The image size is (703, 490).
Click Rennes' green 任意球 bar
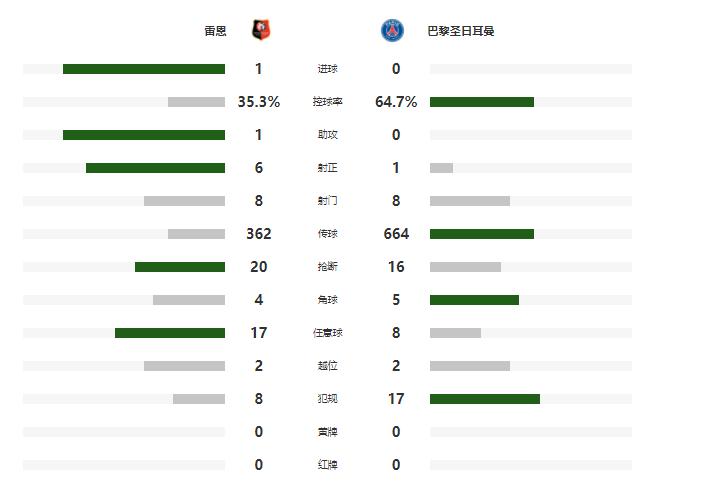(170, 333)
